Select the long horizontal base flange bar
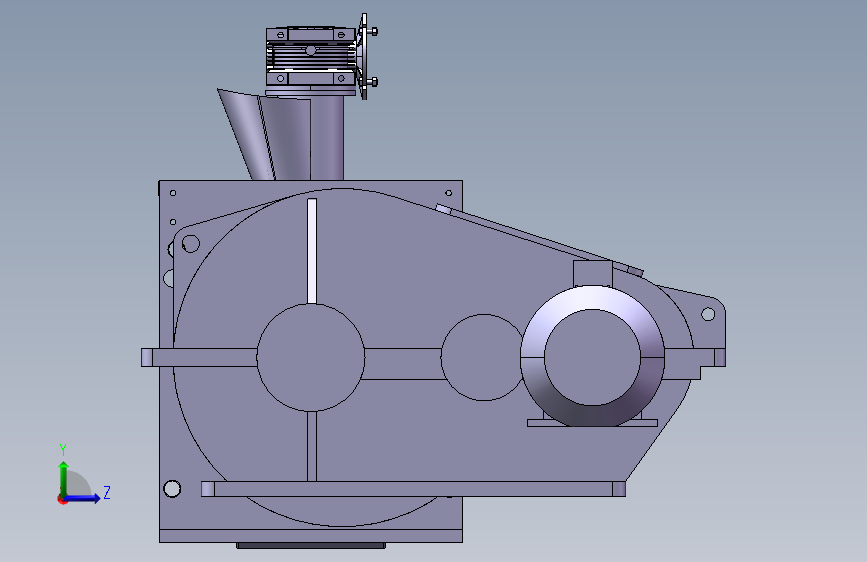Image resolution: width=867 pixels, height=562 pixels. coord(413,489)
